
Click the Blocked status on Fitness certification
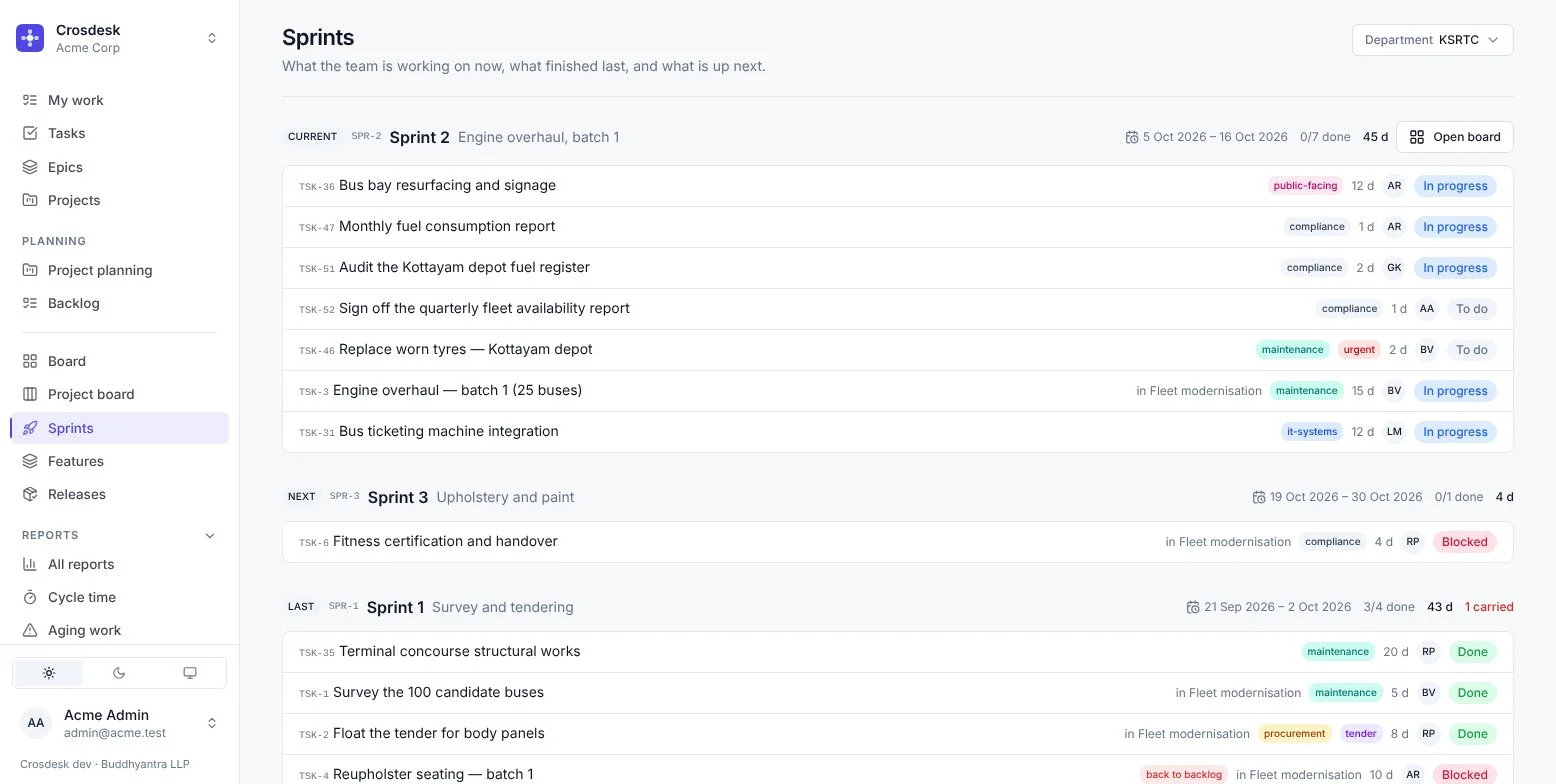tap(1465, 542)
